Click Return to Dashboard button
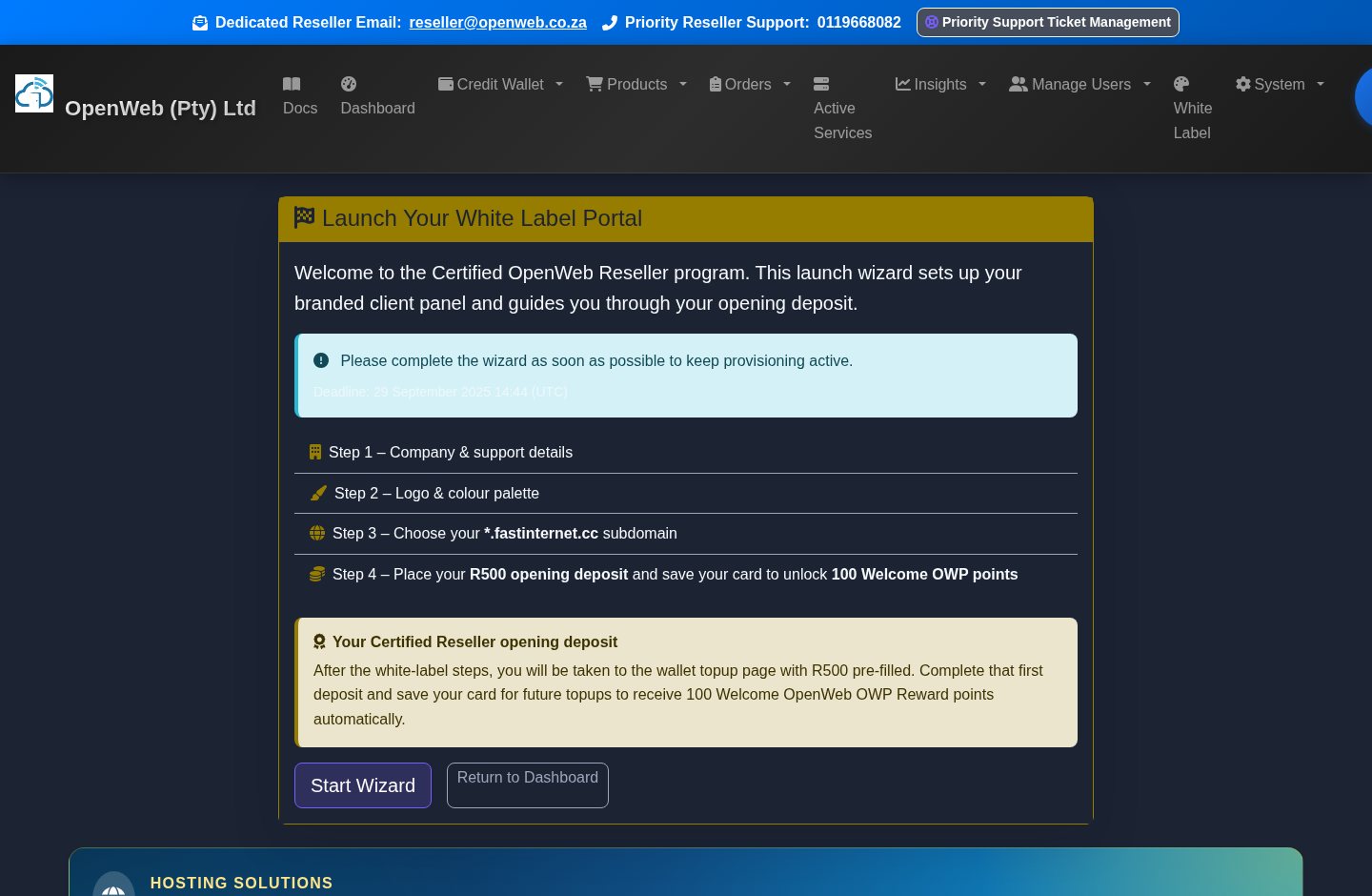The height and width of the screenshot is (896, 1372). (x=528, y=785)
